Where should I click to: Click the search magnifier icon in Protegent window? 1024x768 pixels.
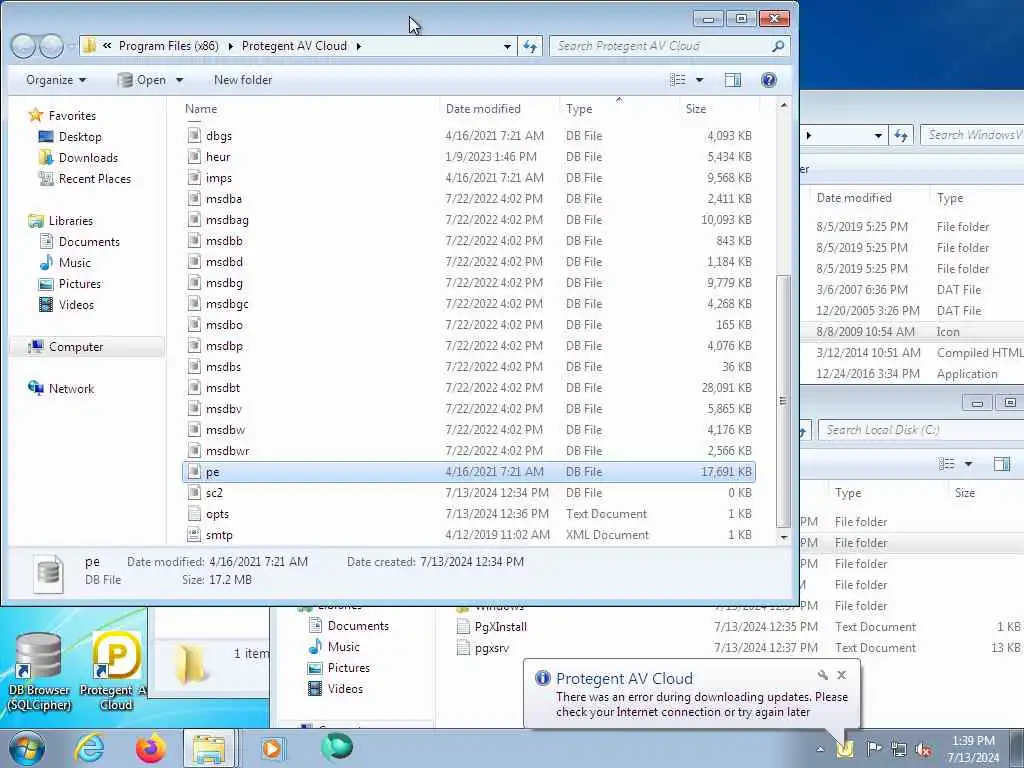click(777, 46)
